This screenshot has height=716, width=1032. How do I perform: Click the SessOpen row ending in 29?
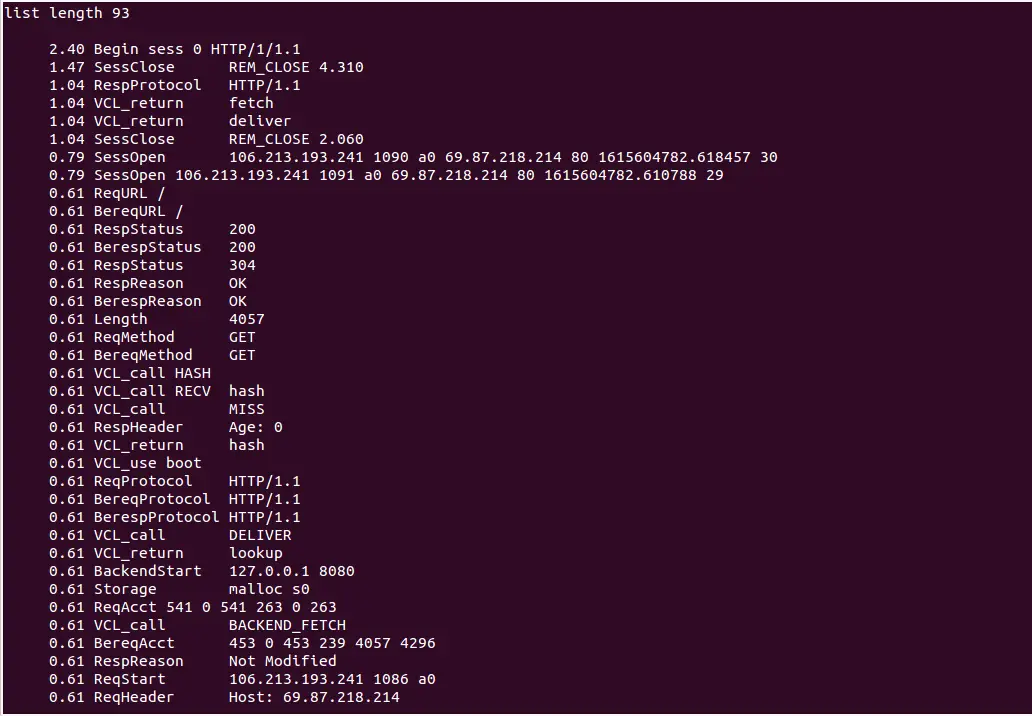point(386,175)
